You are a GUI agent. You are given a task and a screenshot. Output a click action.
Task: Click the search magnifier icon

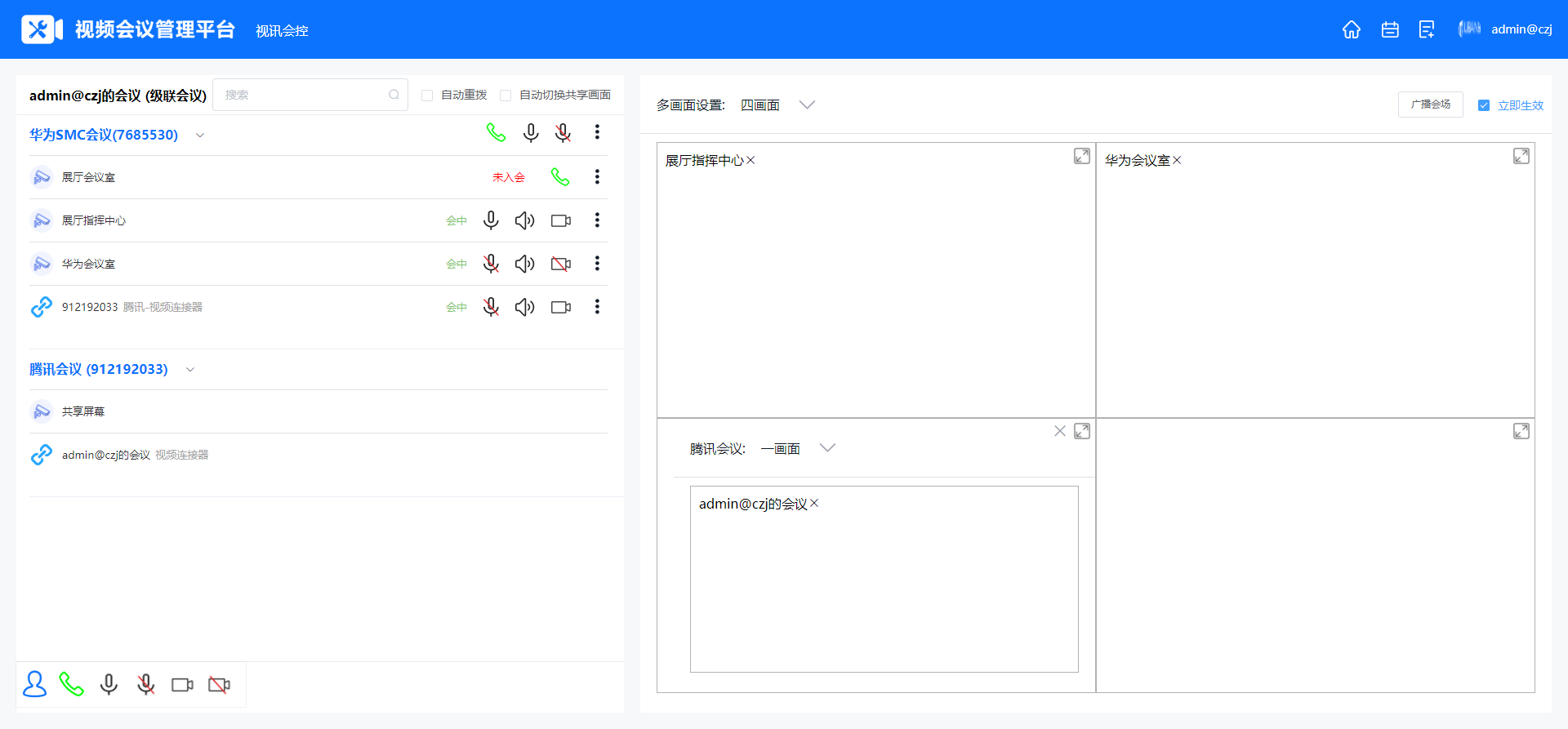394,95
